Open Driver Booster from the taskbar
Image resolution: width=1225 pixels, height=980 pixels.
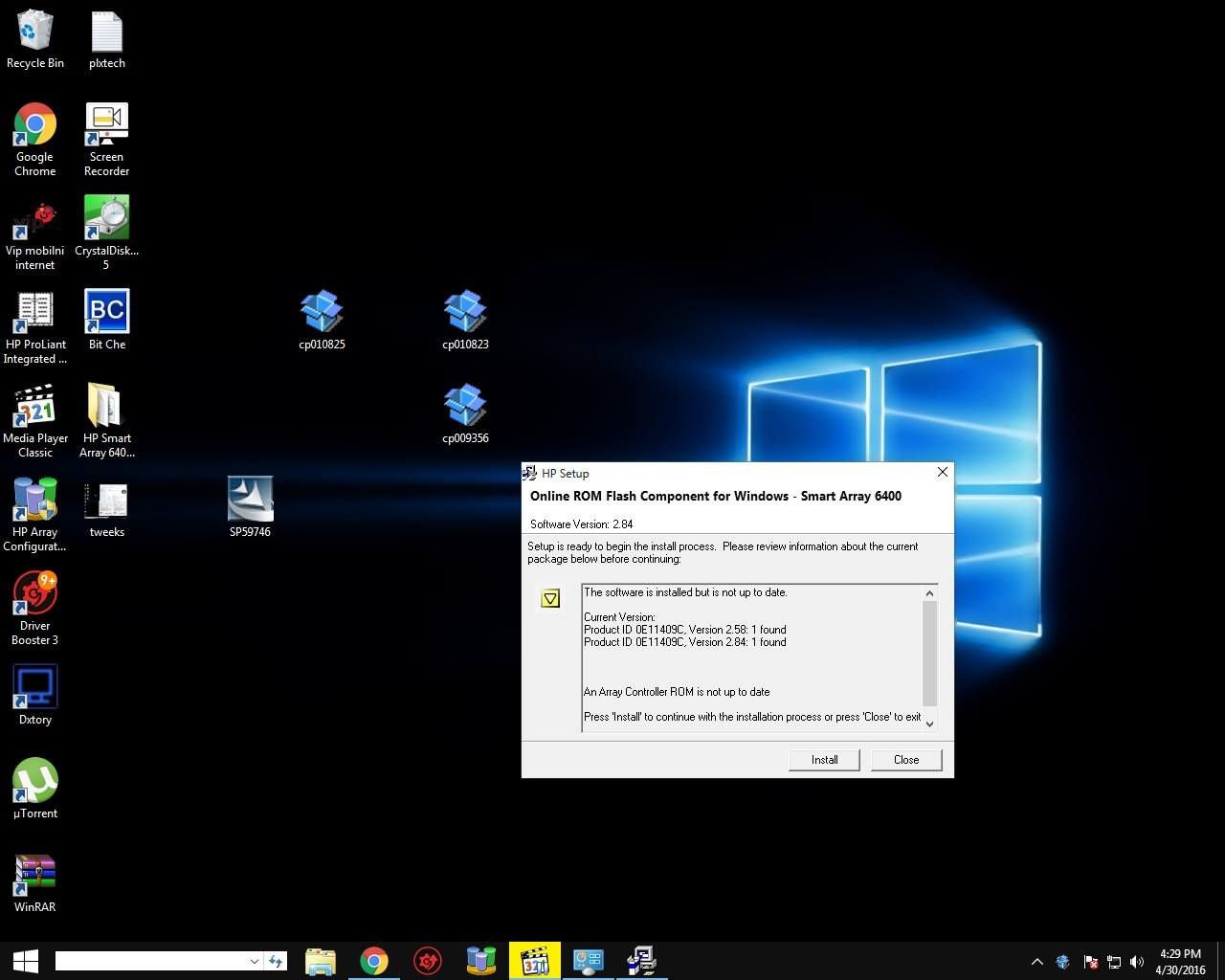[428, 961]
